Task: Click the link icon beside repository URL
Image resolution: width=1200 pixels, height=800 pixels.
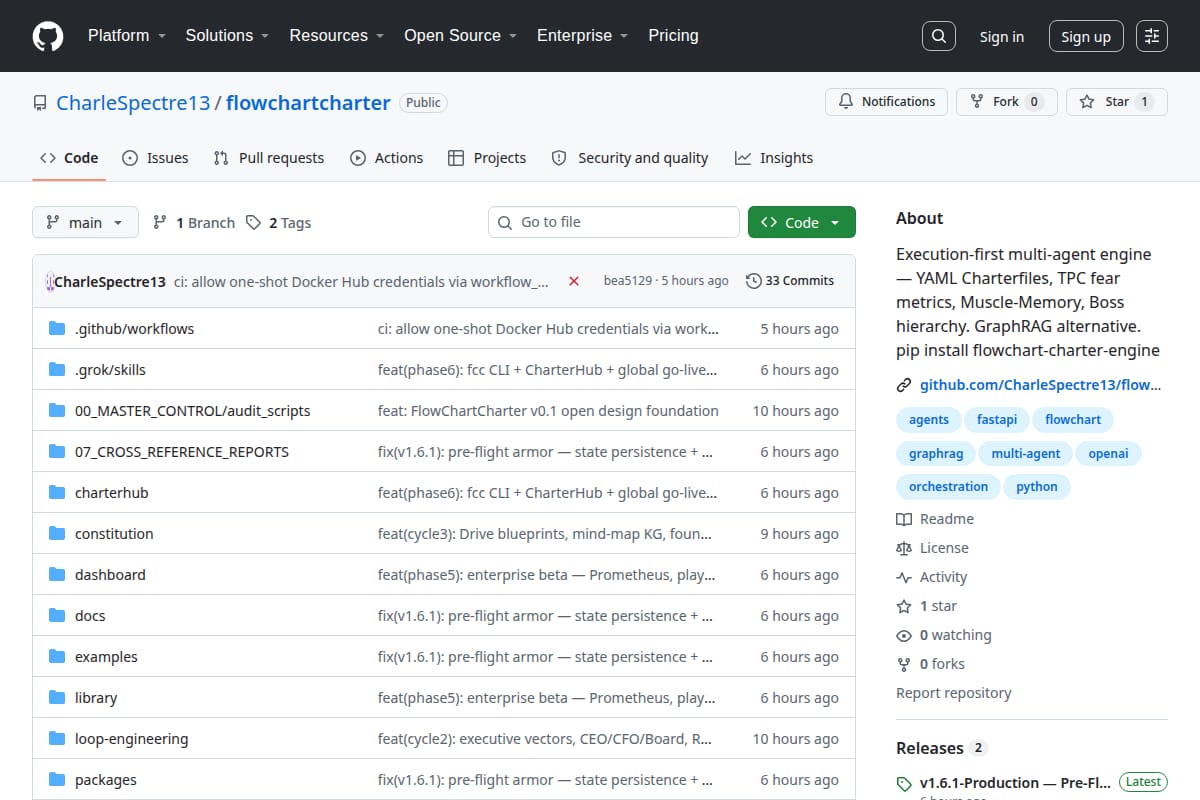Action: tap(904, 385)
